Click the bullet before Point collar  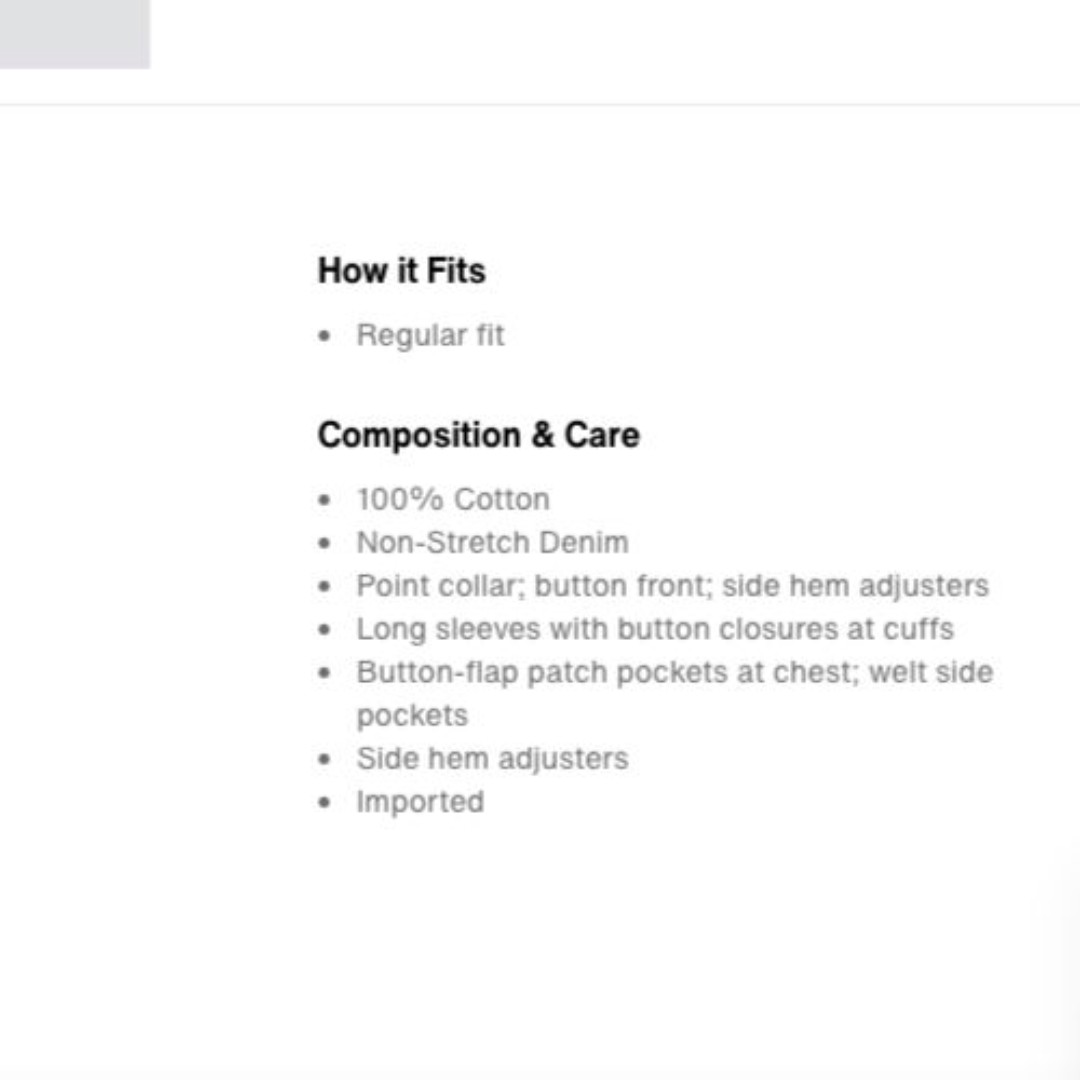pyautogui.click(x=325, y=587)
